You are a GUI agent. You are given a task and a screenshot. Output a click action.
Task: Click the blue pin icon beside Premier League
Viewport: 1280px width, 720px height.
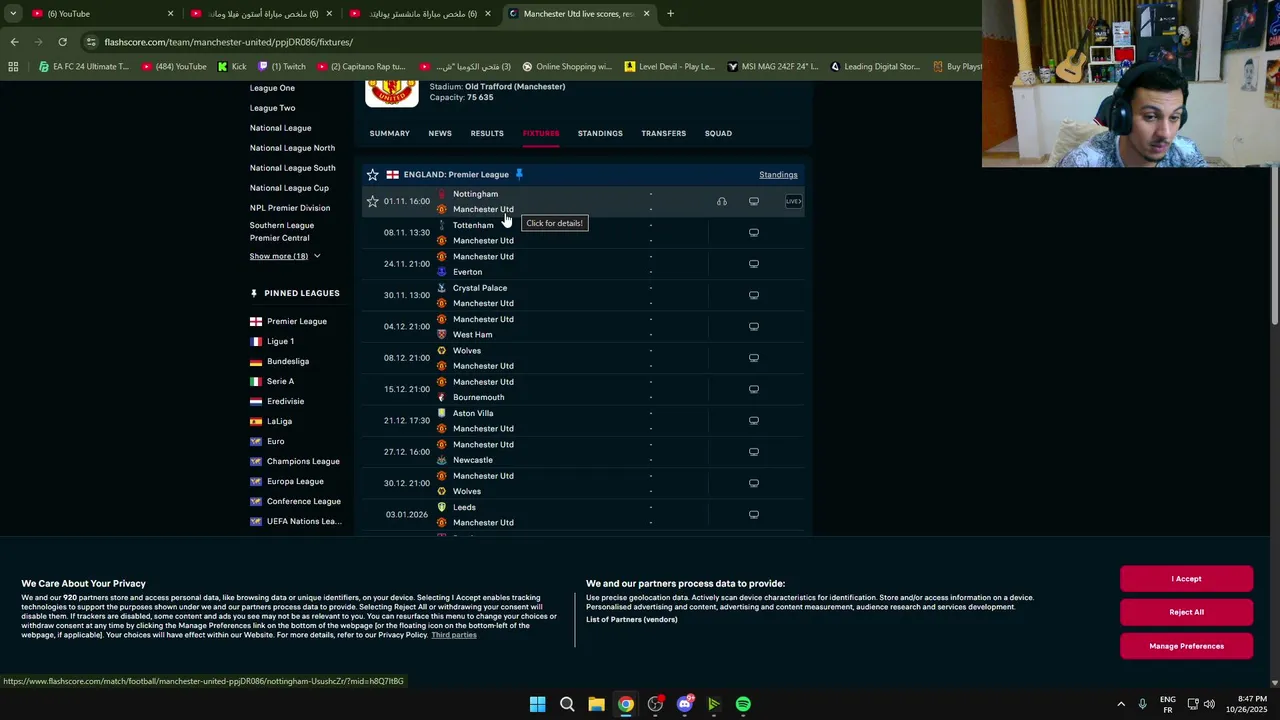point(519,174)
